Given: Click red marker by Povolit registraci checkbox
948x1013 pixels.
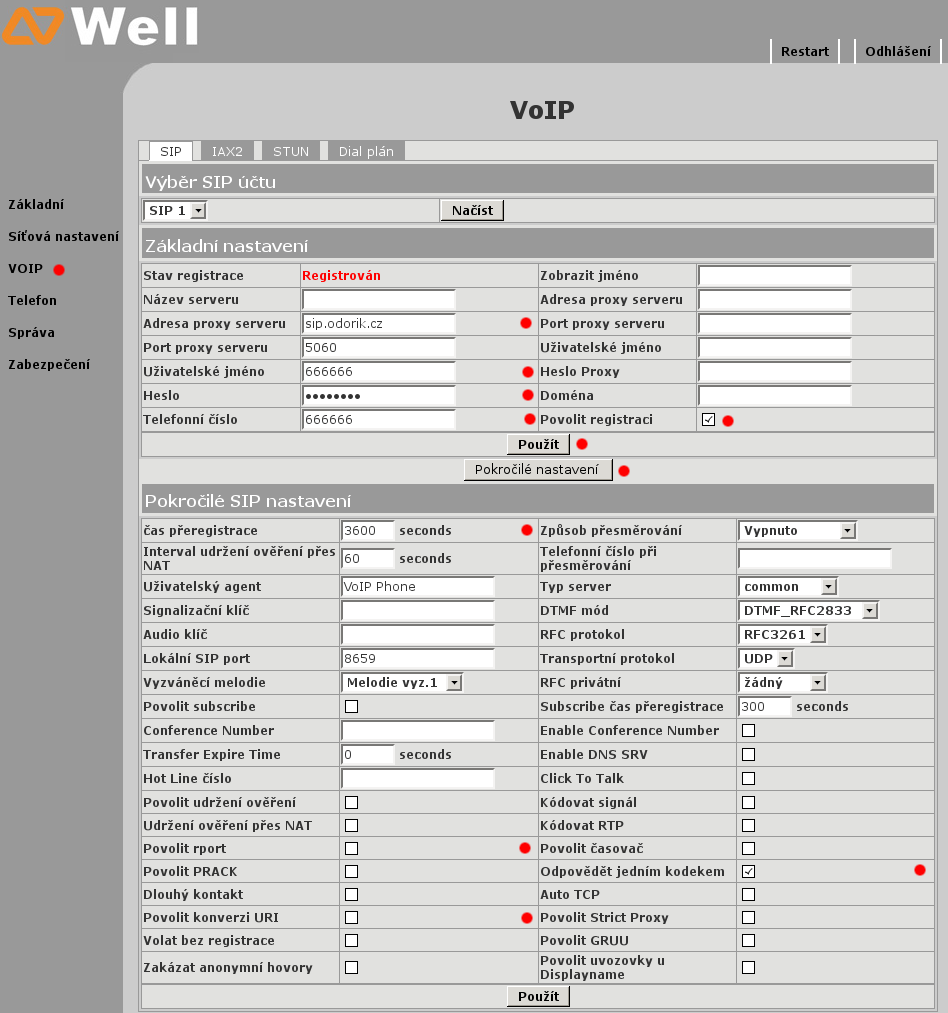Looking at the screenshot, I should (x=728, y=421).
